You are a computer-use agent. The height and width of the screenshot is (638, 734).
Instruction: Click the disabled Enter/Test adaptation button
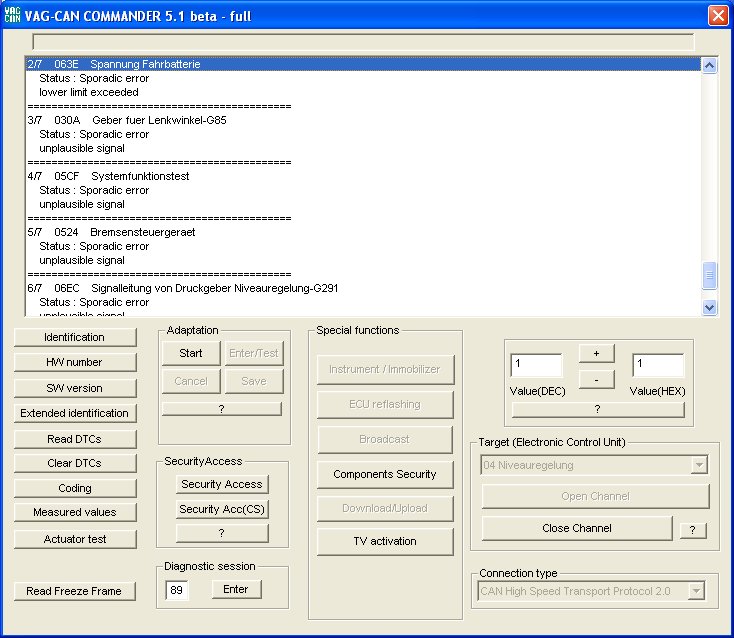pyautogui.click(x=254, y=353)
